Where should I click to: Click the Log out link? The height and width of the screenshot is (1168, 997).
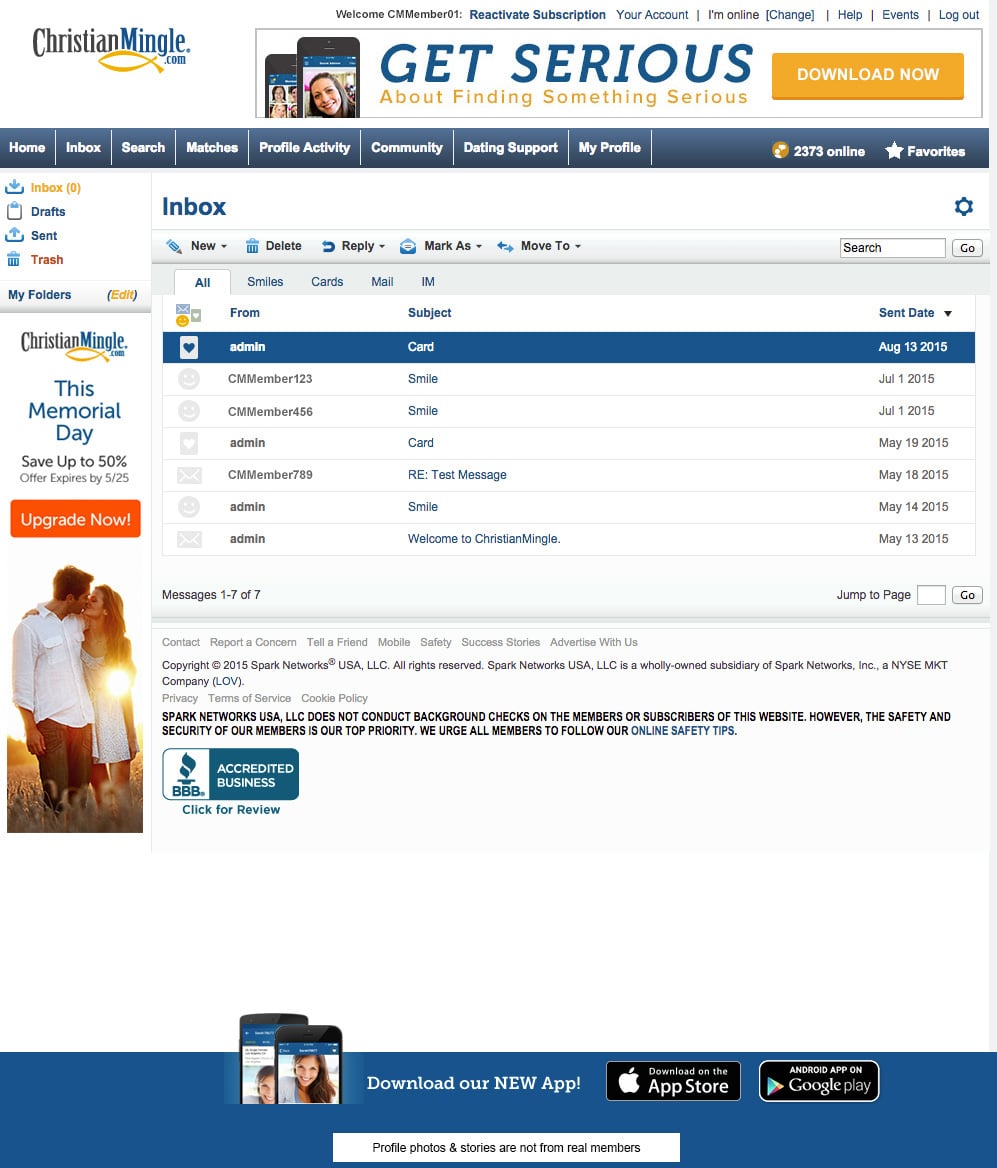958,15
